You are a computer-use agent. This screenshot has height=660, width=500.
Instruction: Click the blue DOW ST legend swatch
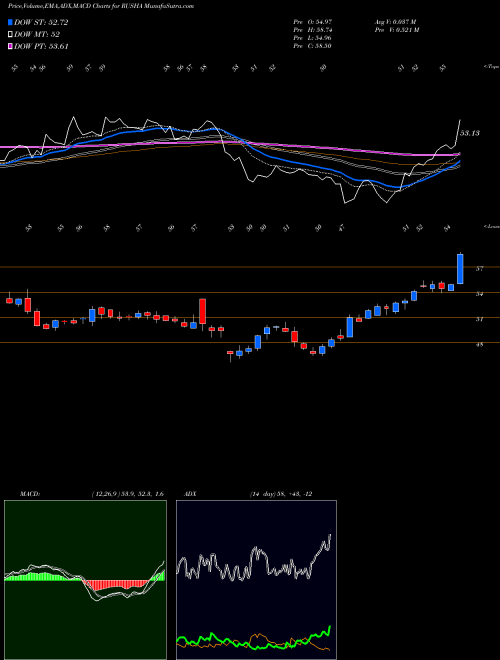click(10, 22)
